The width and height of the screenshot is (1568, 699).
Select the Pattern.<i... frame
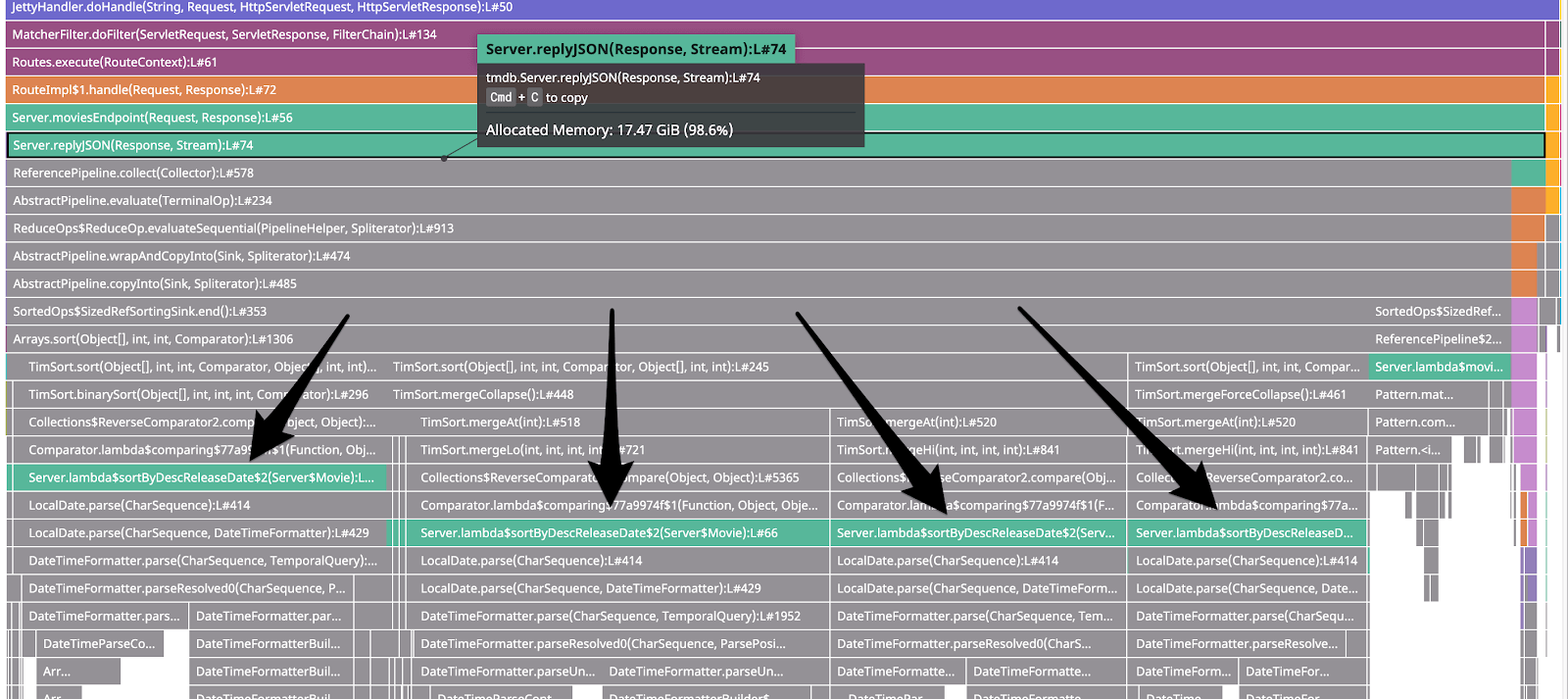[x=1408, y=450]
